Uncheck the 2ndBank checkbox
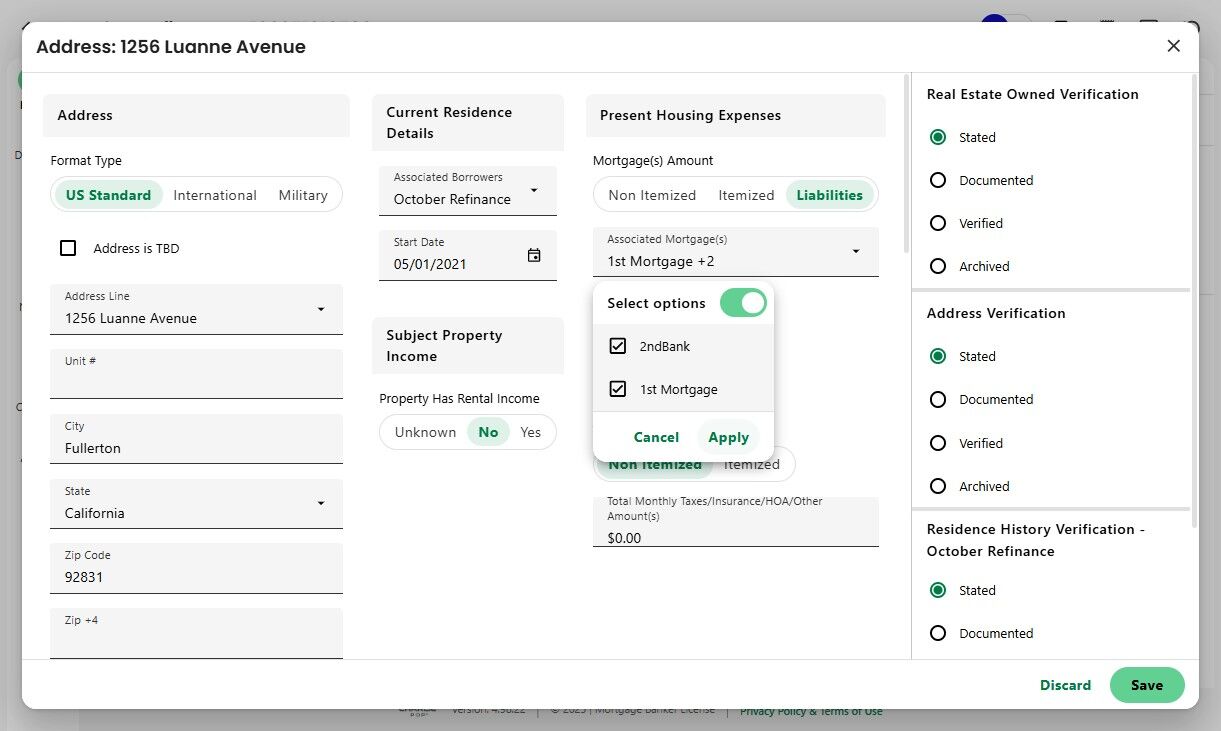 618,346
